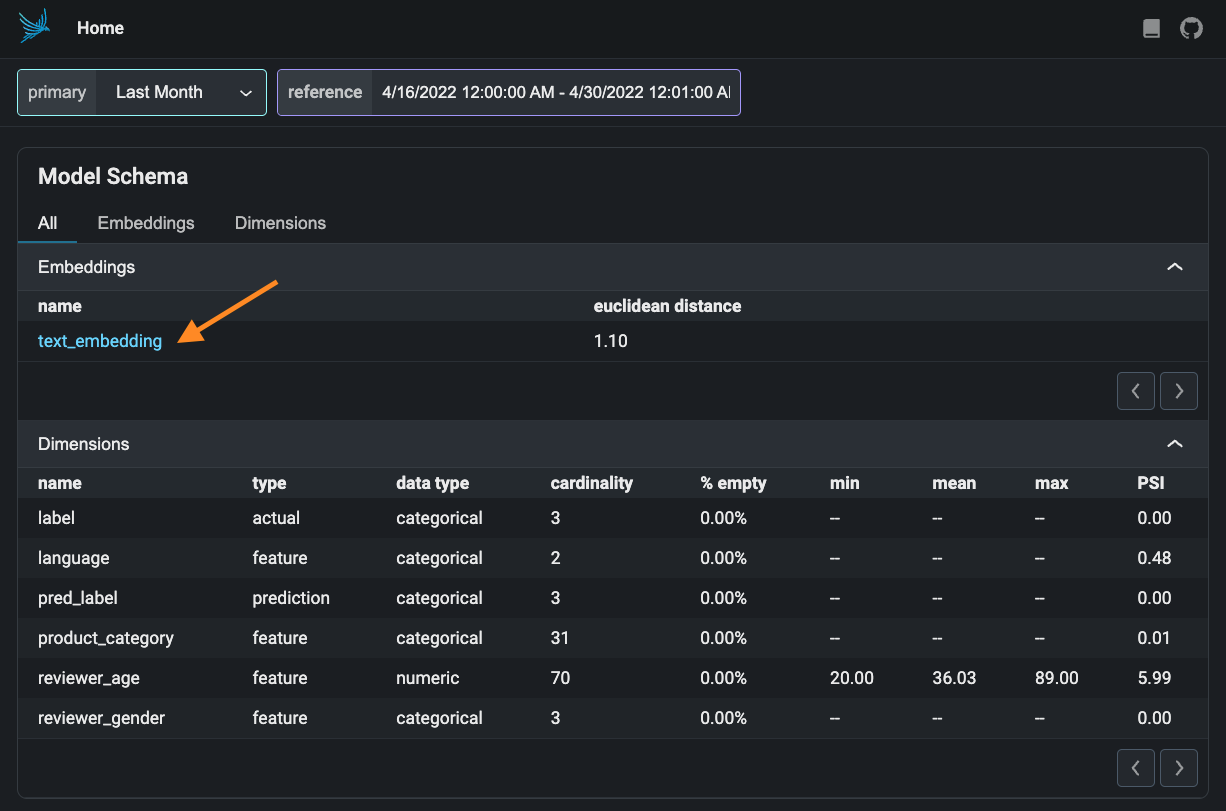Viewport: 1226px width, 811px height.
Task: Select the reviewer_age dimension row
Action: point(89,678)
